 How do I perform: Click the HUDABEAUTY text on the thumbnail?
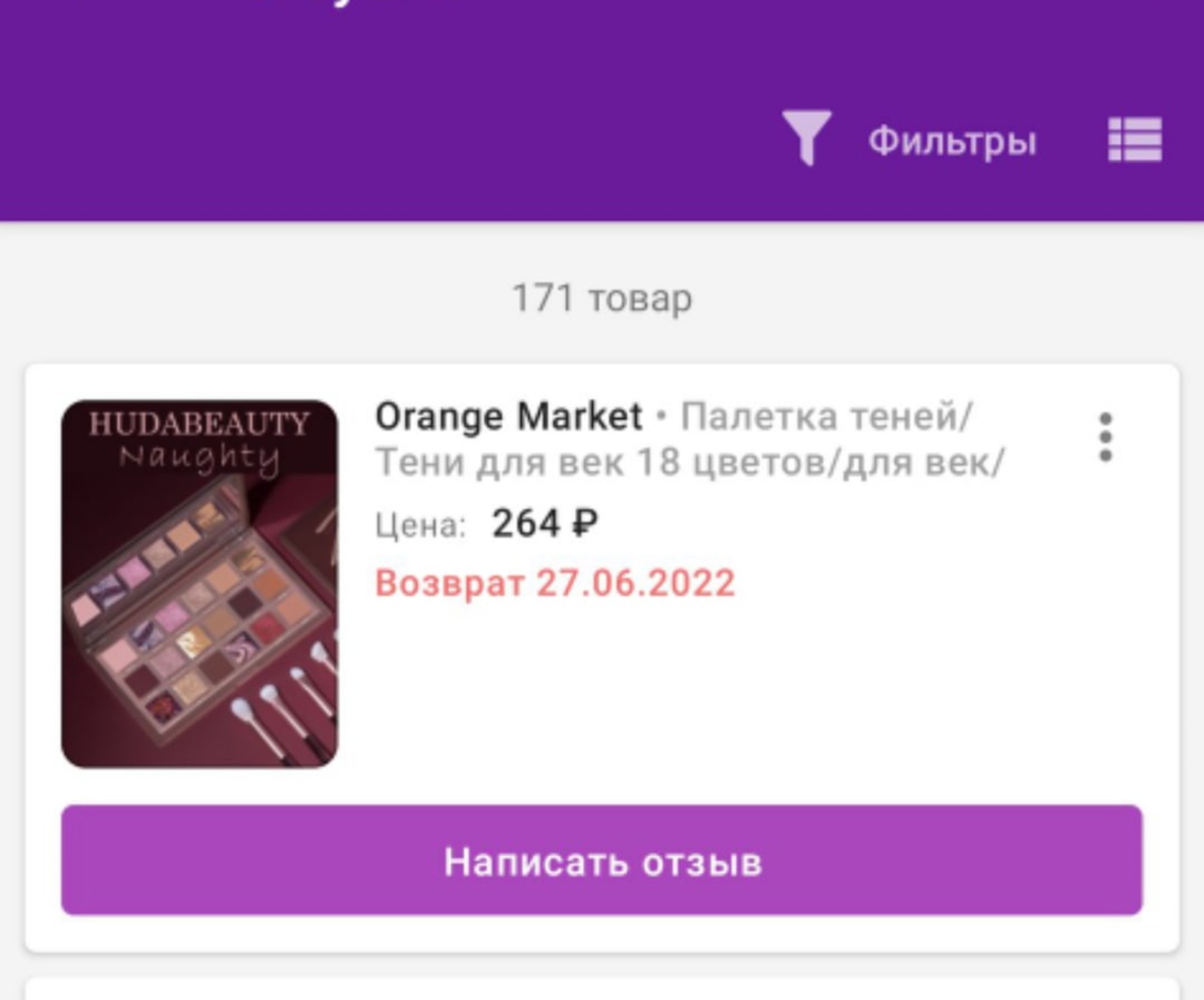pyautogui.click(x=199, y=423)
